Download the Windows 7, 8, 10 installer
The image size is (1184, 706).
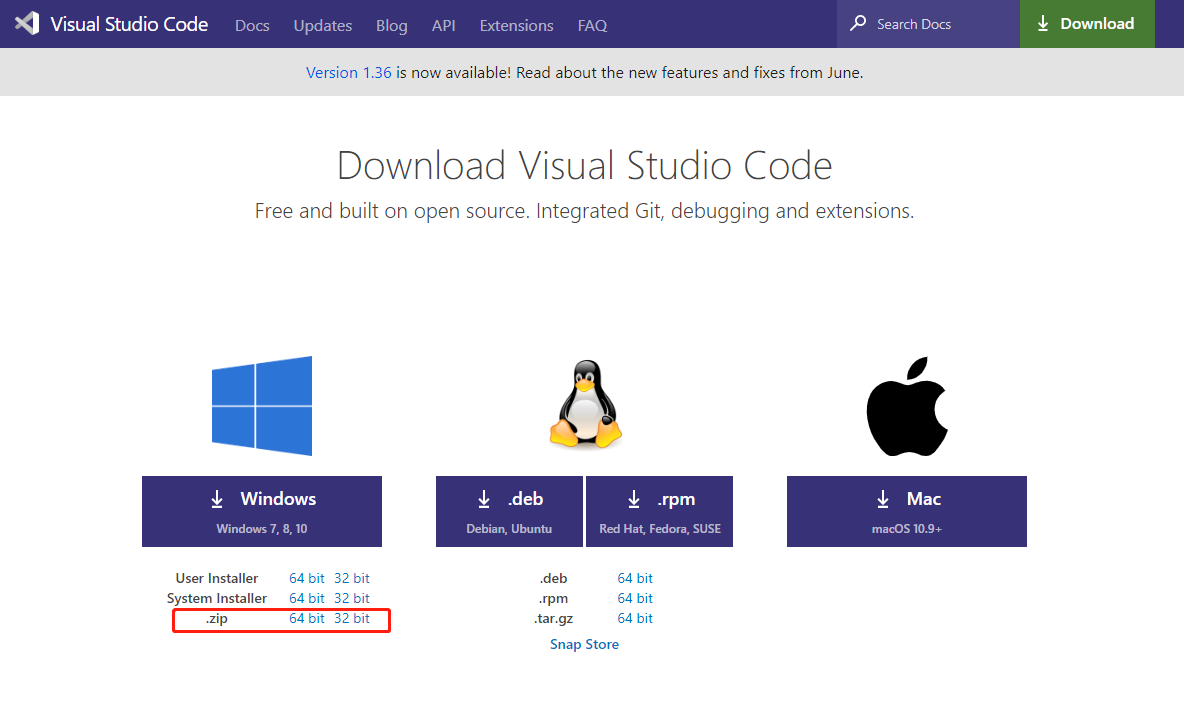click(262, 511)
